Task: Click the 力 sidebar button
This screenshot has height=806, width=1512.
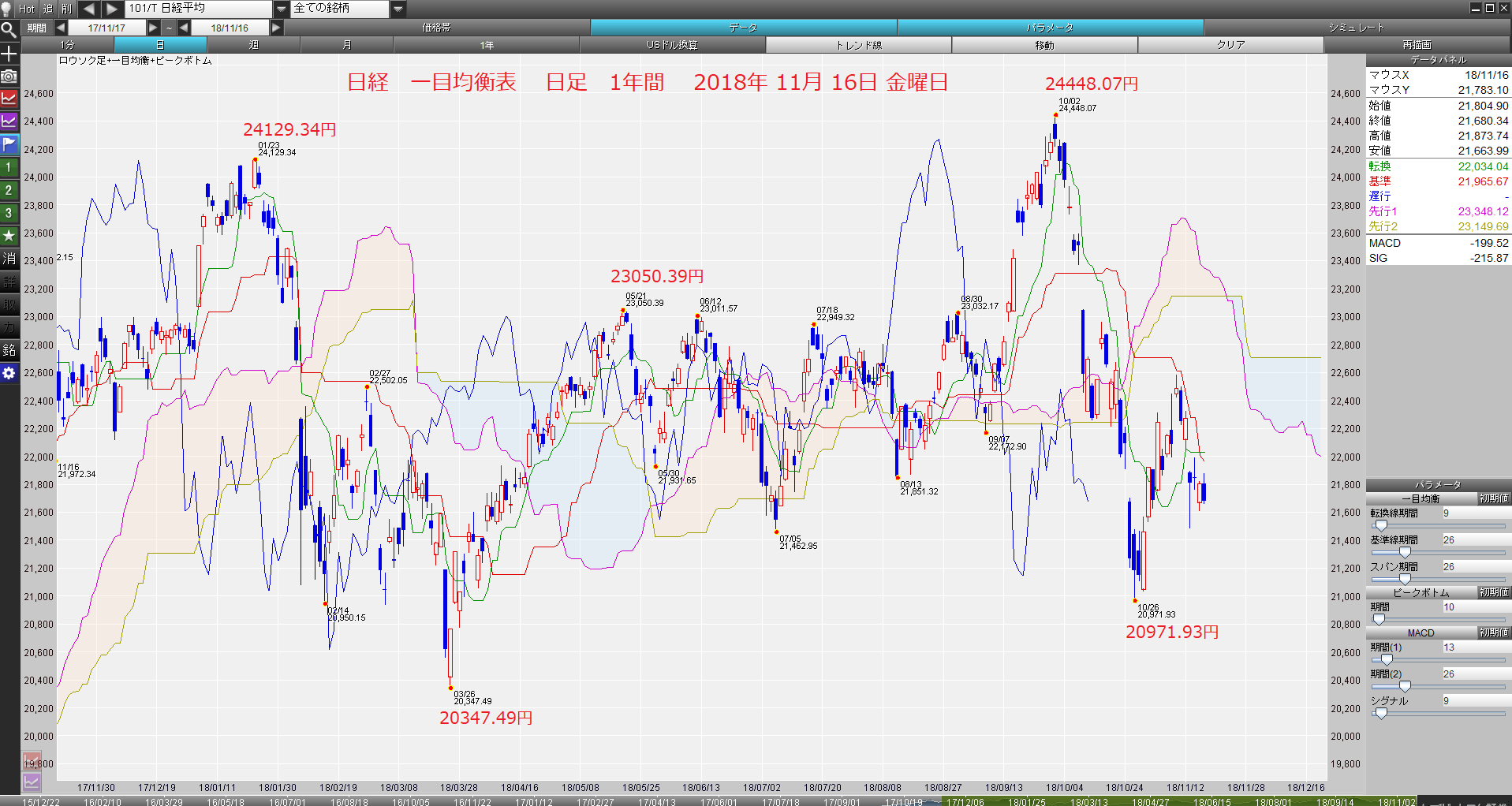Action: pyautogui.click(x=9, y=327)
